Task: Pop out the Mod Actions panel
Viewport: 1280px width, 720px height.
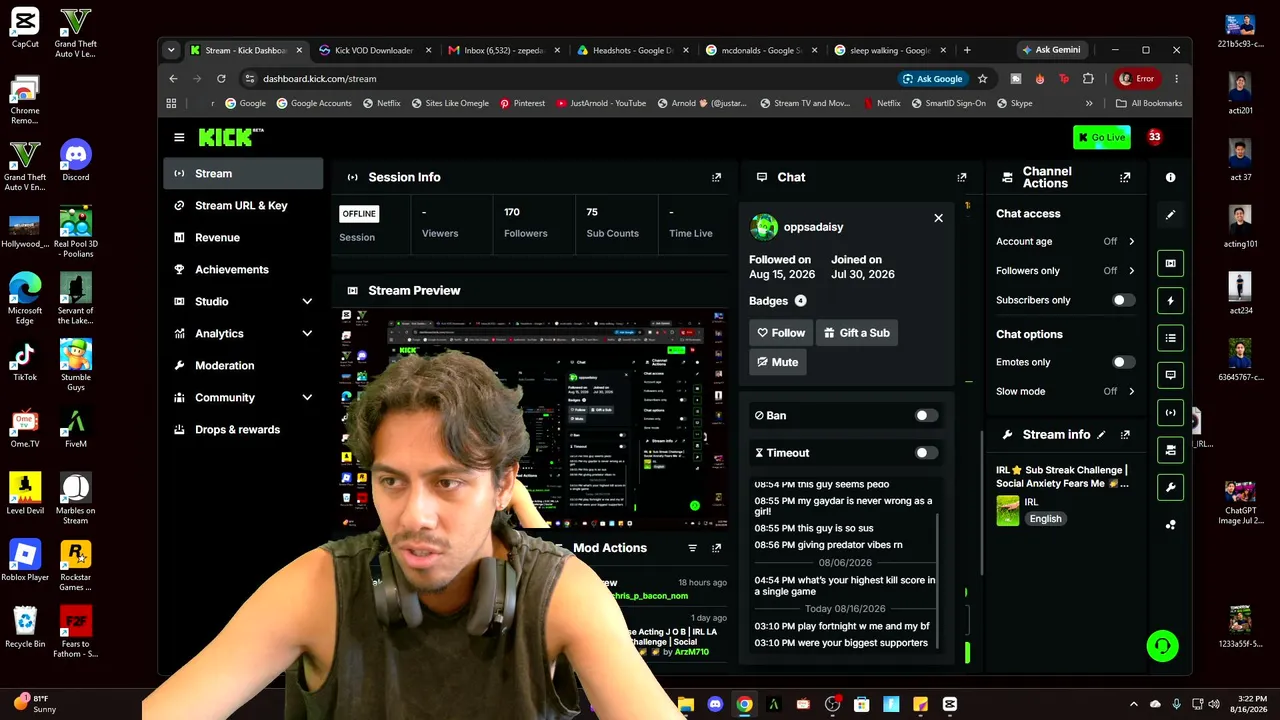Action: click(x=716, y=548)
